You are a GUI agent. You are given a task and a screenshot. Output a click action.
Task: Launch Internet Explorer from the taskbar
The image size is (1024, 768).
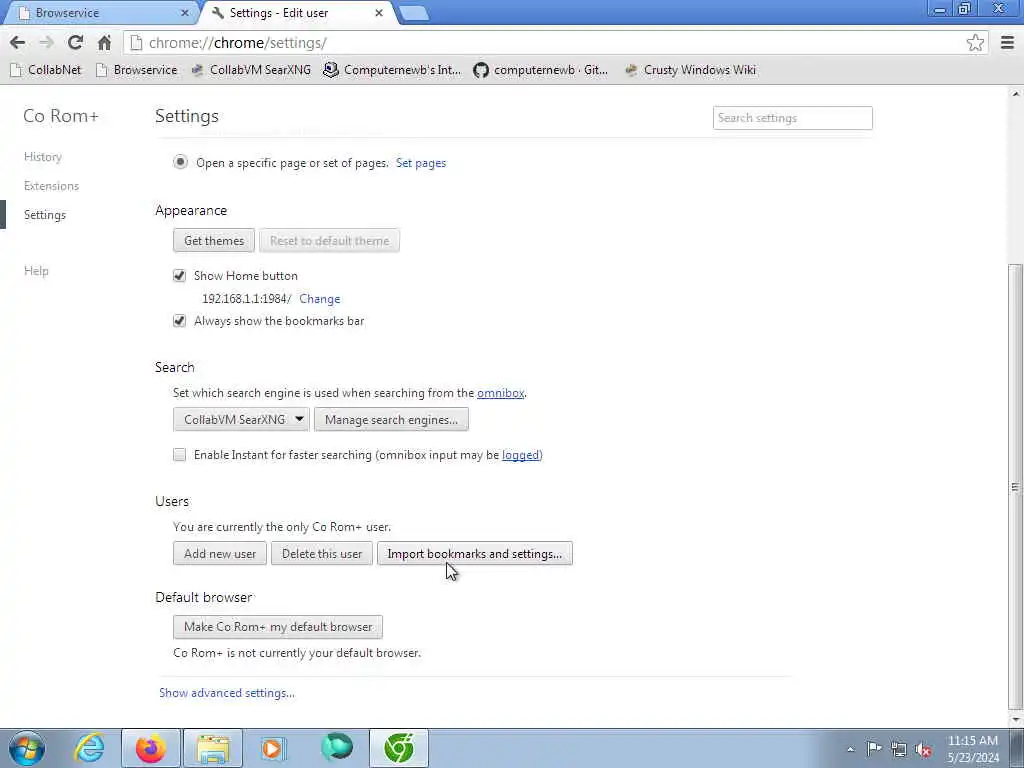[89, 748]
